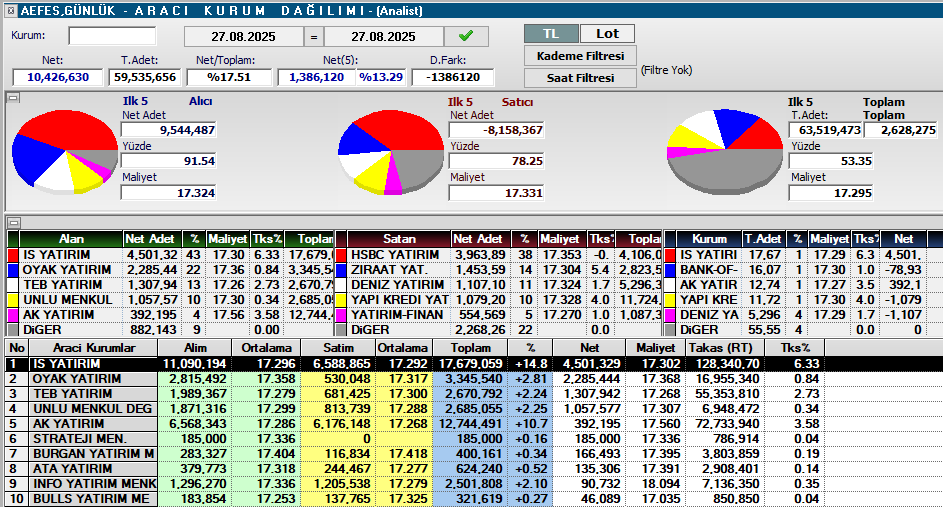Collapse the top-5 tables panel minus icon

[x=13, y=223]
